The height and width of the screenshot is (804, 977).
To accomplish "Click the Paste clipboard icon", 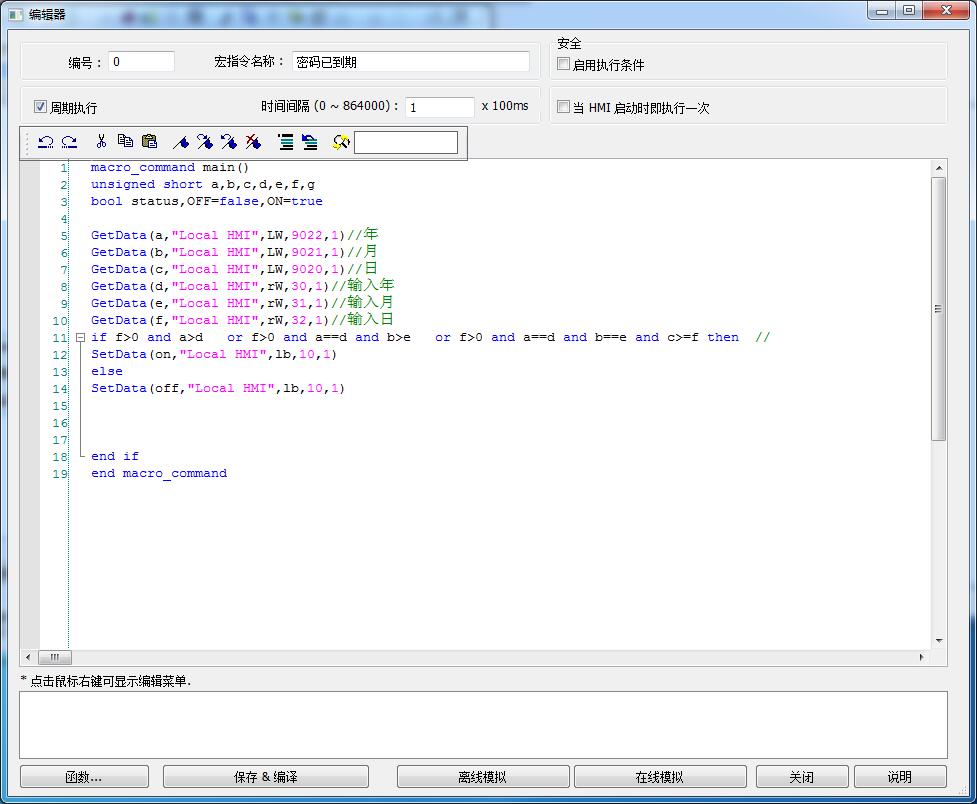I will 149,142.
